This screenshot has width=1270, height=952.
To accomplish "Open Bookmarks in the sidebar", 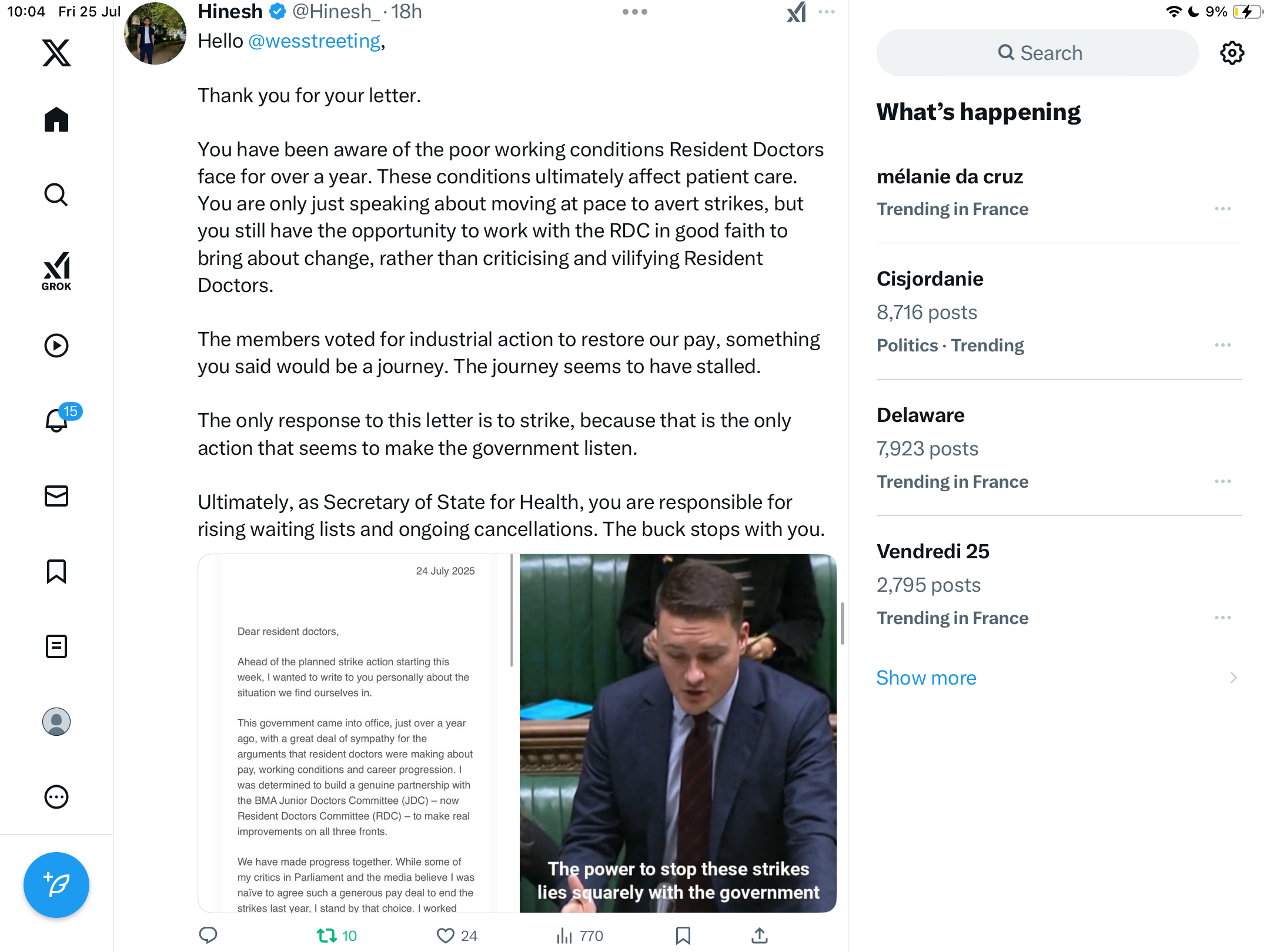I will tap(56, 571).
